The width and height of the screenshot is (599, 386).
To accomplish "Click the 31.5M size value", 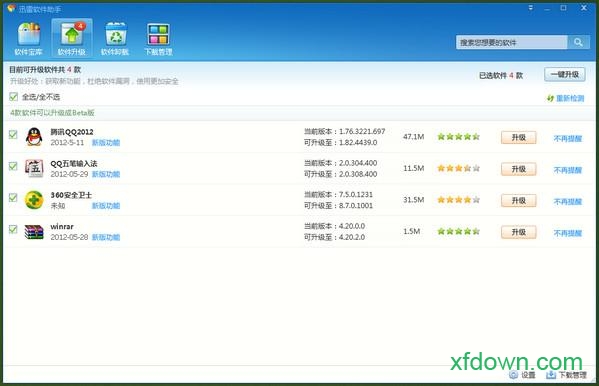I will coord(413,199).
